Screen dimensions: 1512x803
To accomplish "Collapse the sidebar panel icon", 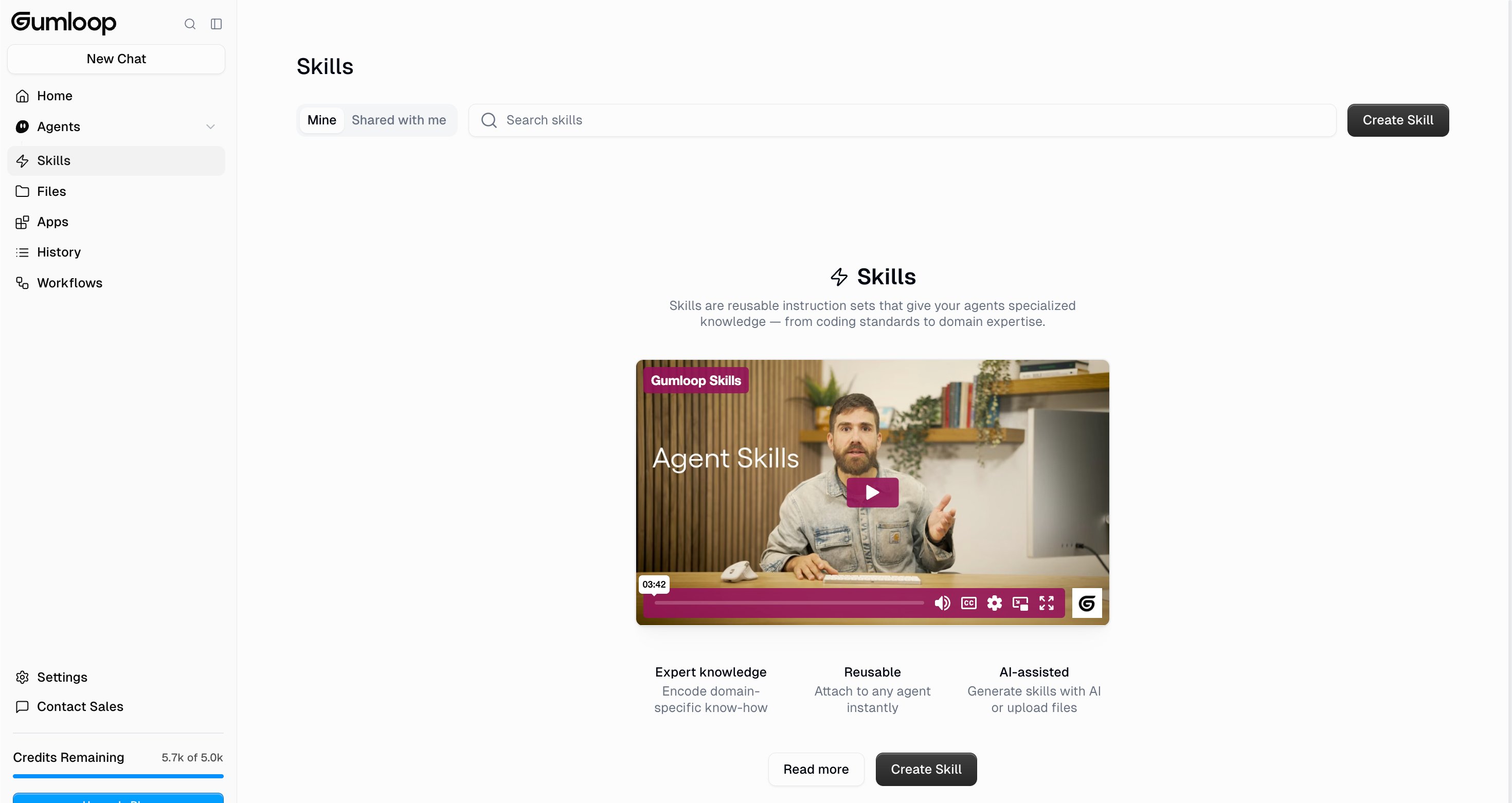I will pyautogui.click(x=216, y=24).
